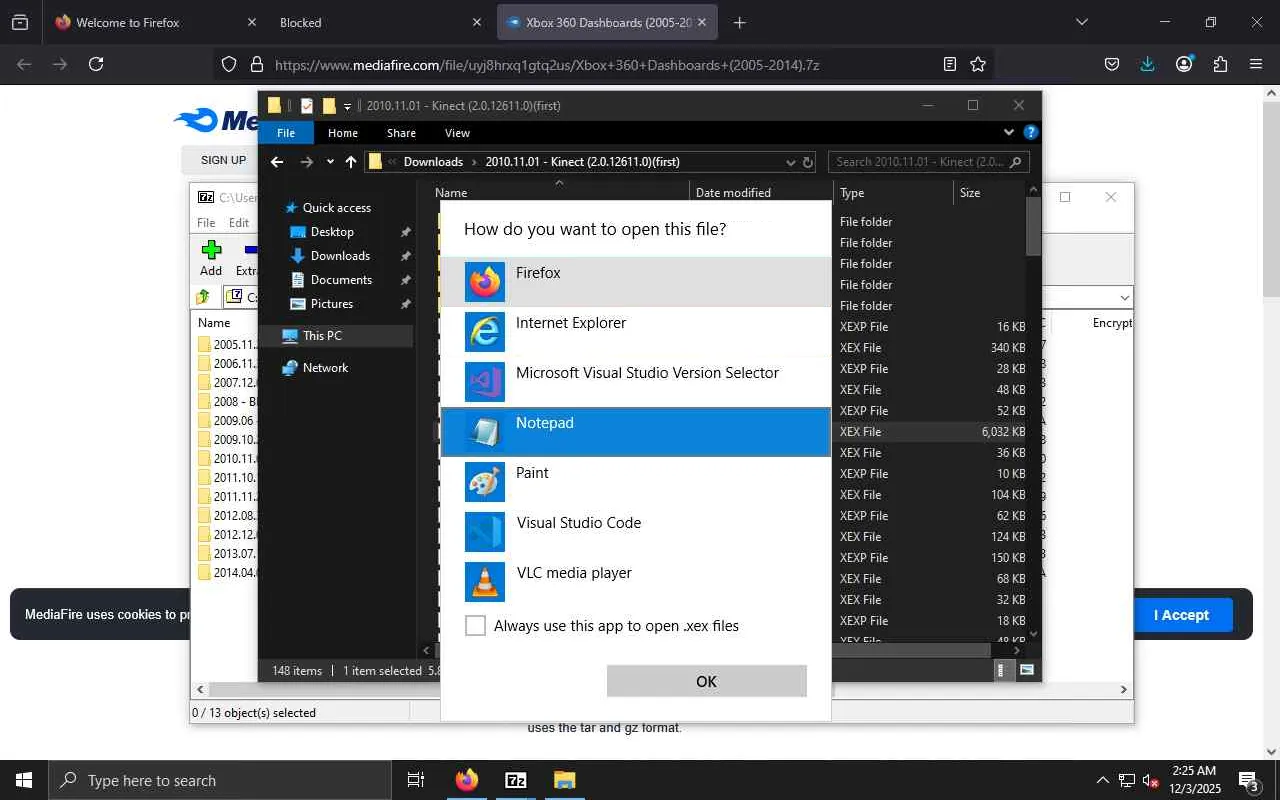Open a new Firefox tab
The width and height of the screenshot is (1280, 800).
tap(739, 22)
